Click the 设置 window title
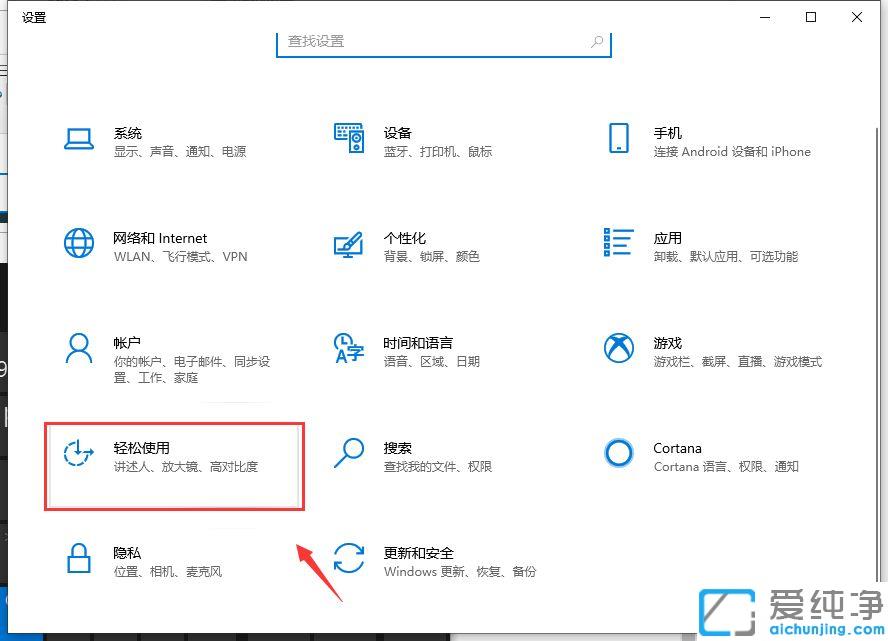Viewport: 888px width, 641px height. click(x=33, y=17)
